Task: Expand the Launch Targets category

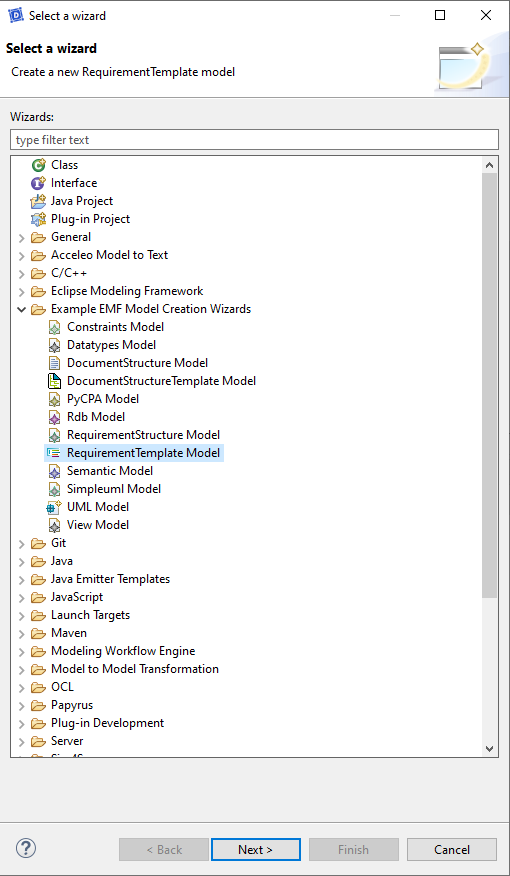Action: click(x=22, y=616)
